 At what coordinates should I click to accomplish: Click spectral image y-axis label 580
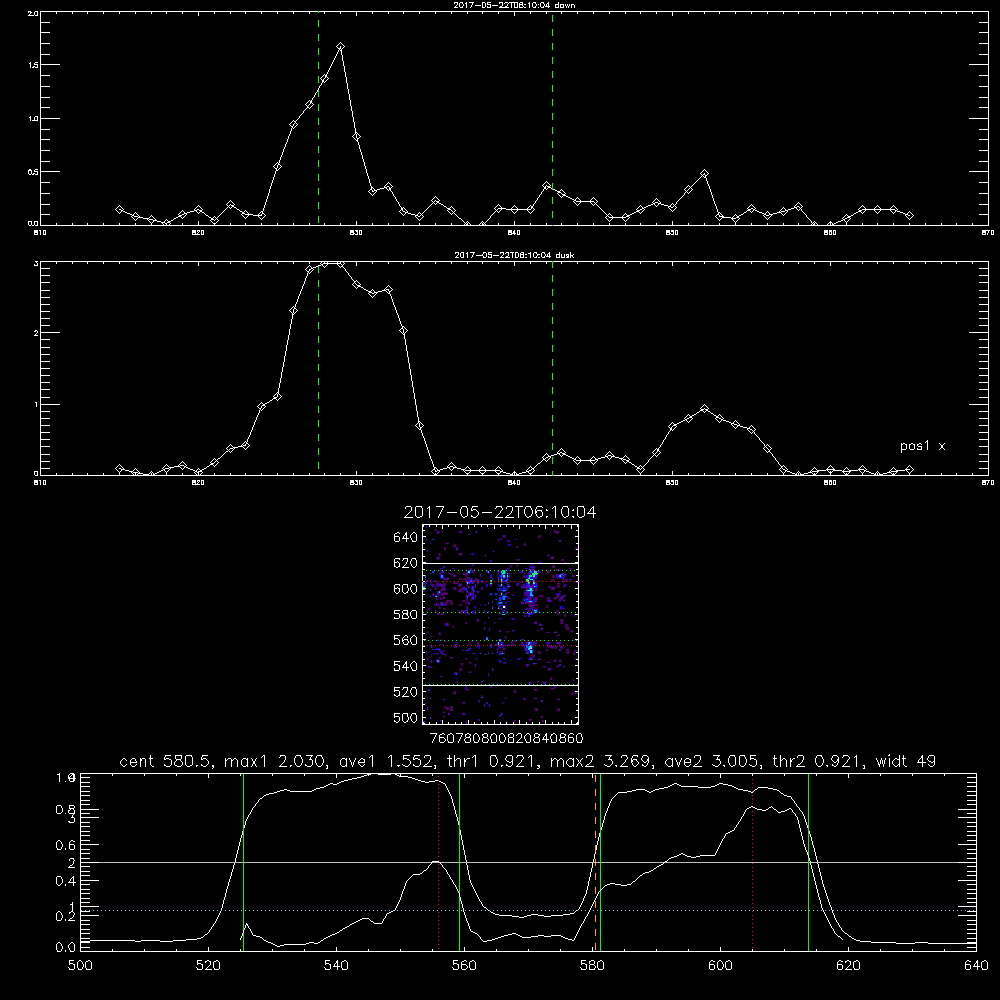click(405, 615)
